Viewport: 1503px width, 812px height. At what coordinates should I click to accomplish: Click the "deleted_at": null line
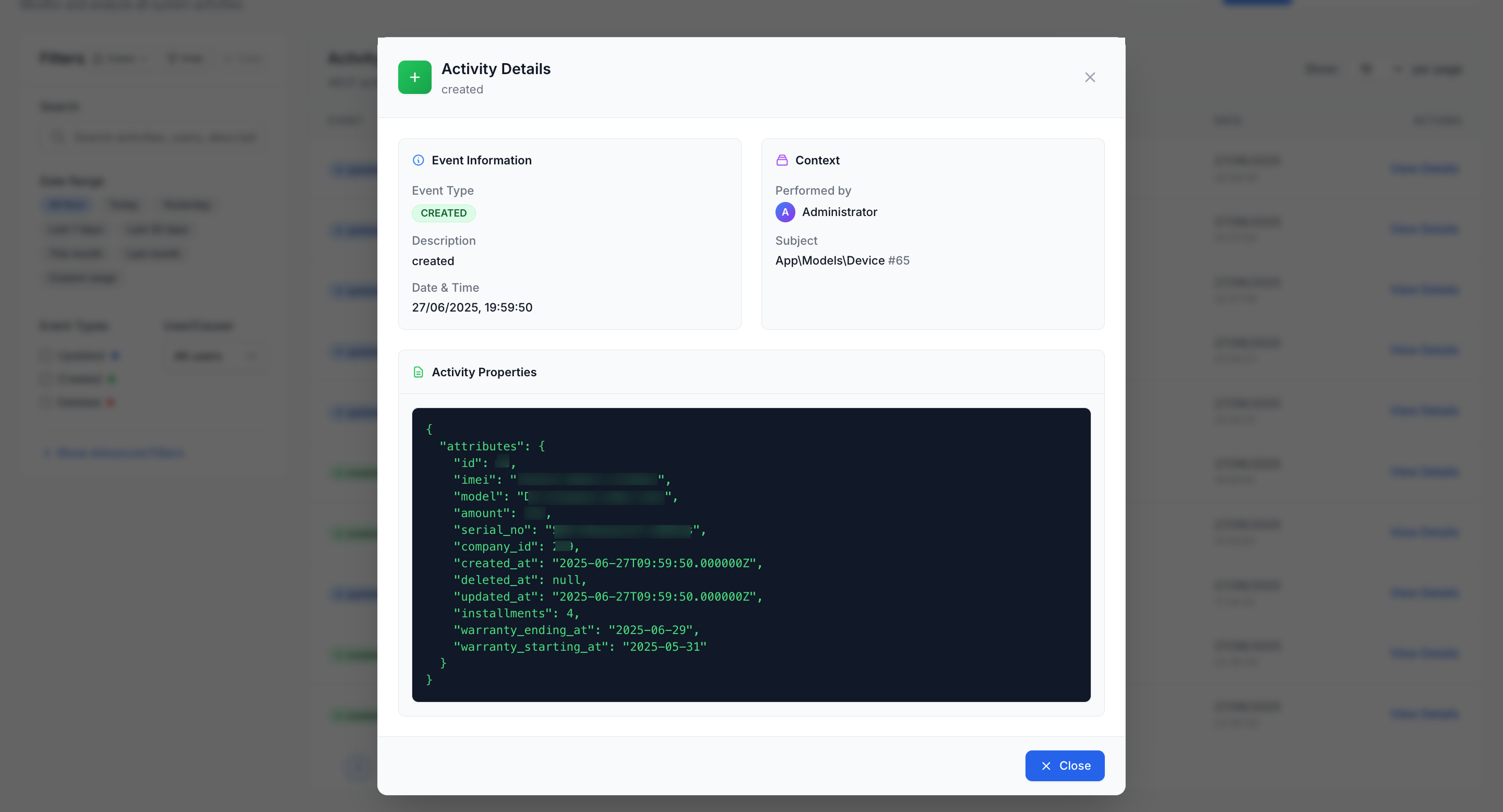pos(520,580)
